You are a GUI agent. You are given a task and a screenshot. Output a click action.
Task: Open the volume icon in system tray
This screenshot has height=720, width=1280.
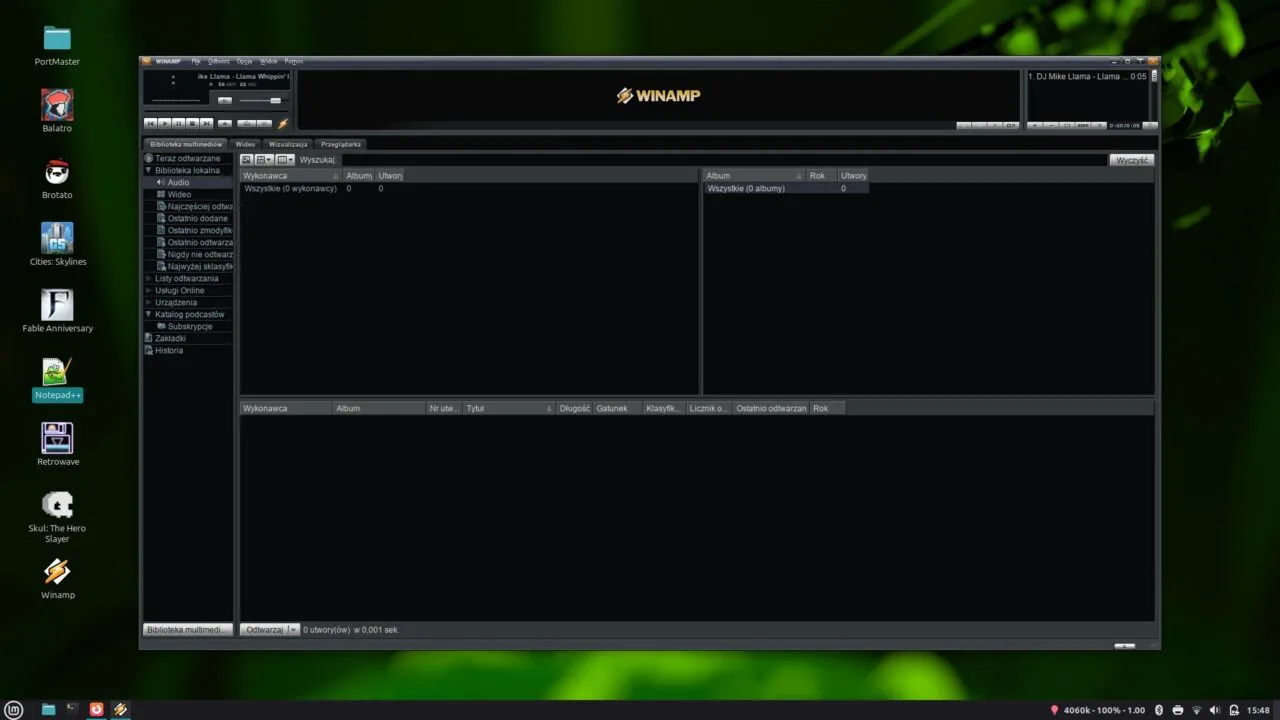pyautogui.click(x=1215, y=710)
